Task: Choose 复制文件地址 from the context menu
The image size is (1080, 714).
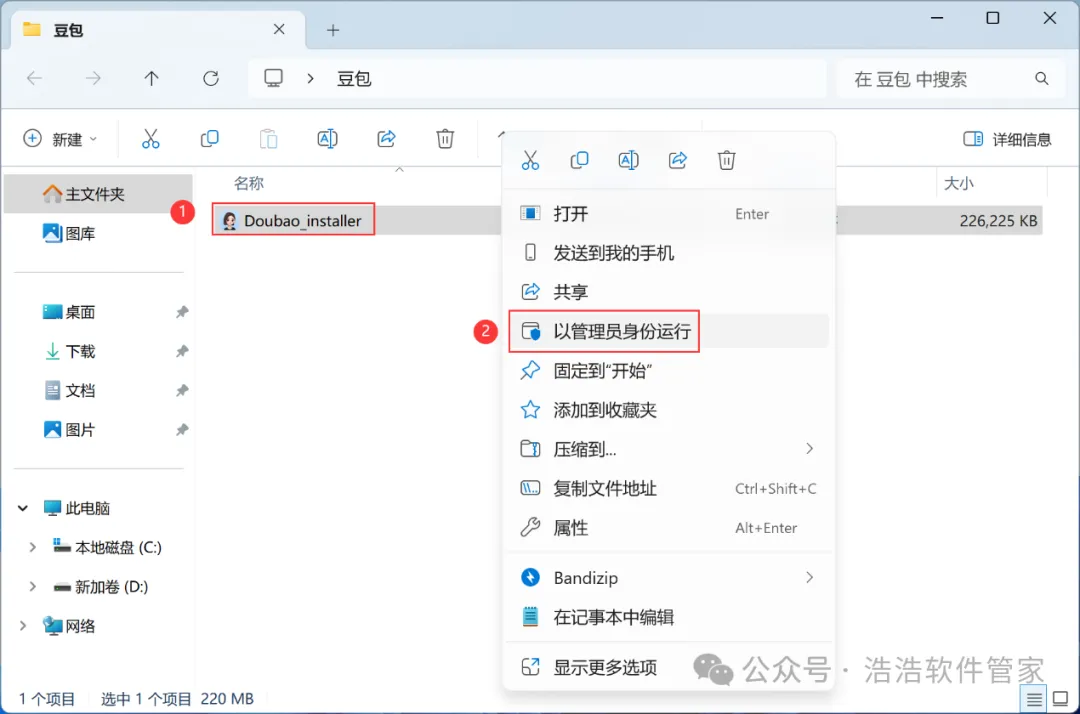Action: [x=668, y=488]
